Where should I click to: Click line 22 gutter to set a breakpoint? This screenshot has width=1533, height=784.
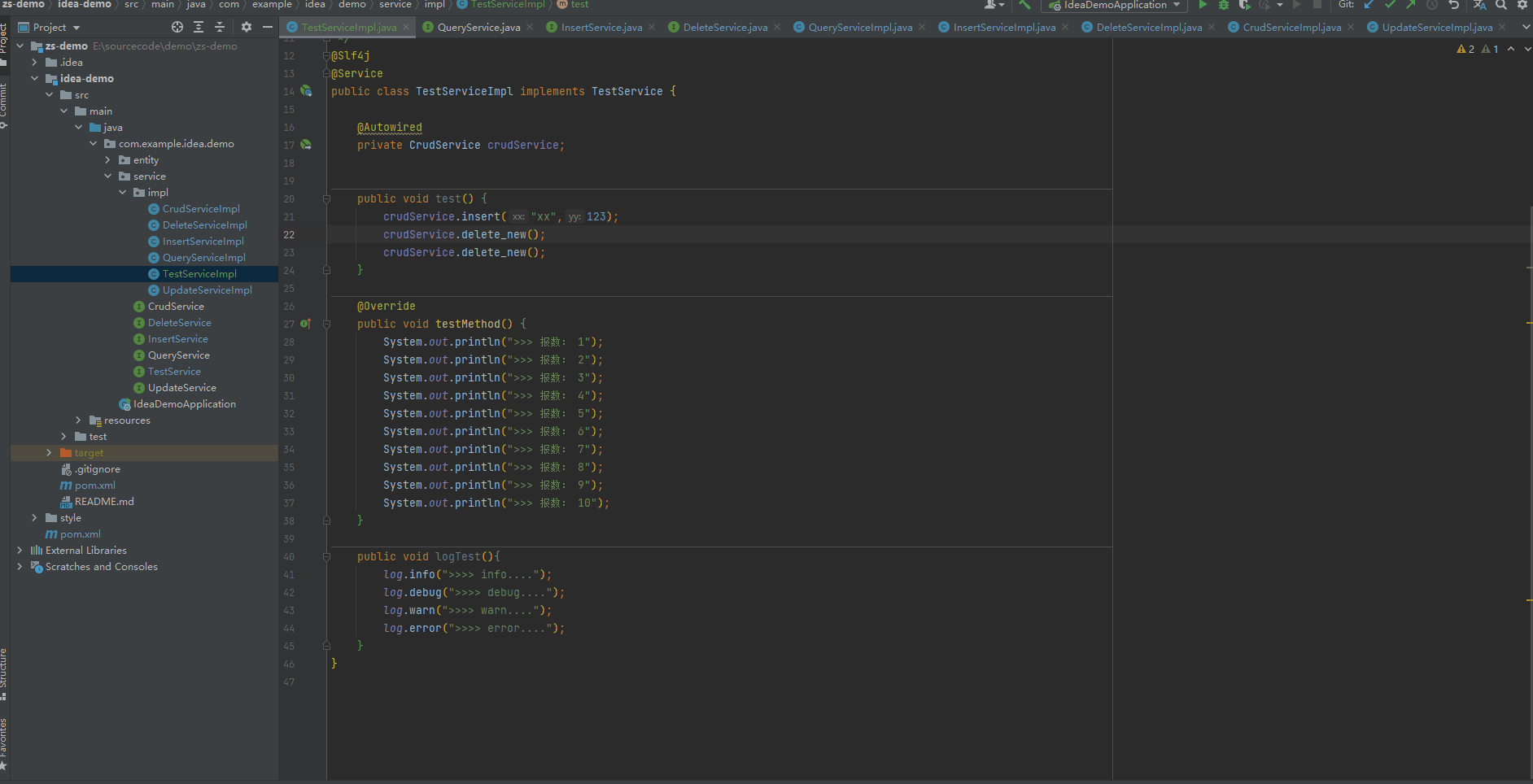tap(313, 234)
